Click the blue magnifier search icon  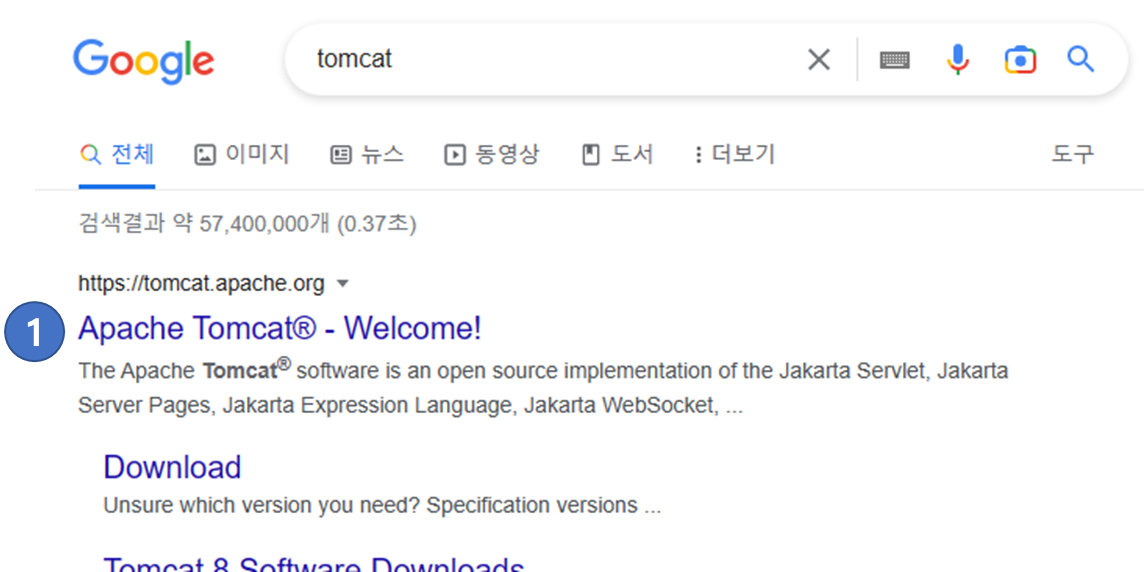click(1081, 59)
